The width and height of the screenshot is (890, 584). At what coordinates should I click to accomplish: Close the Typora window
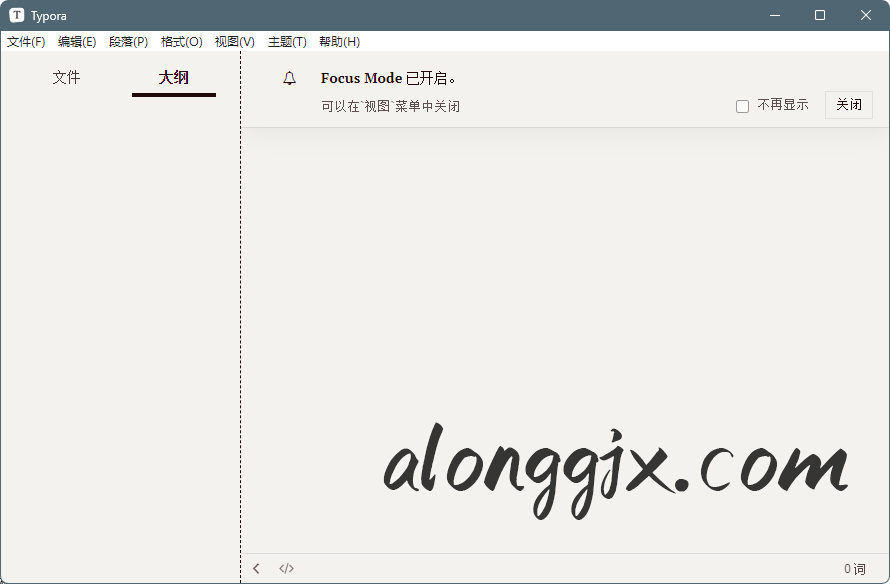(x=866, y=15)
